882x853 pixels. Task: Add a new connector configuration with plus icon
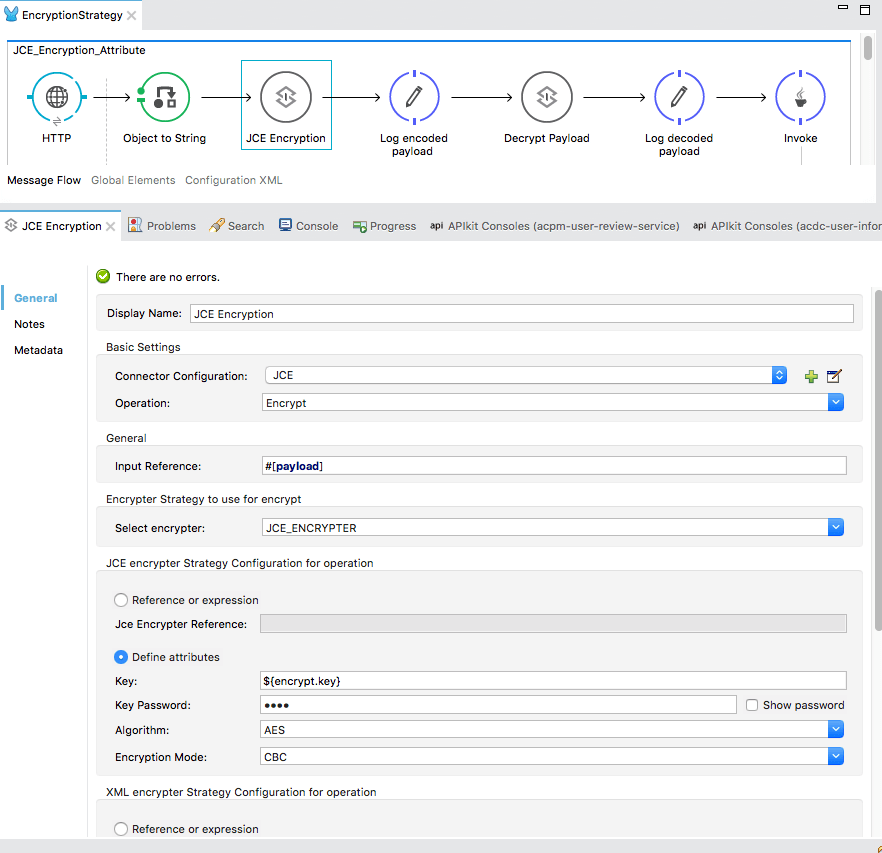tap(811, 376)
